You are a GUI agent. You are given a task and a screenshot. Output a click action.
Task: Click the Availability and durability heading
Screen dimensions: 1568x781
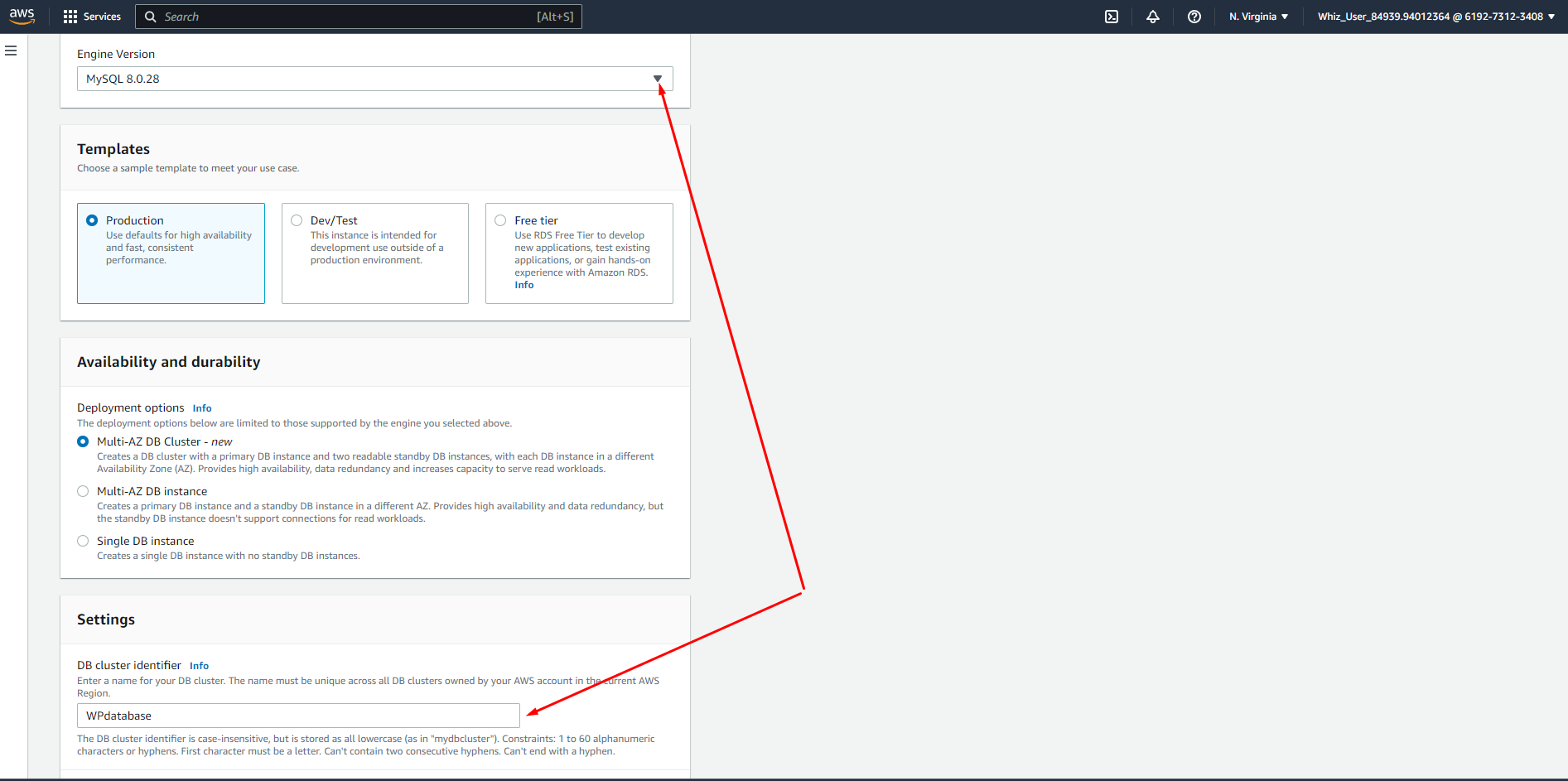[x=169, y=362]
